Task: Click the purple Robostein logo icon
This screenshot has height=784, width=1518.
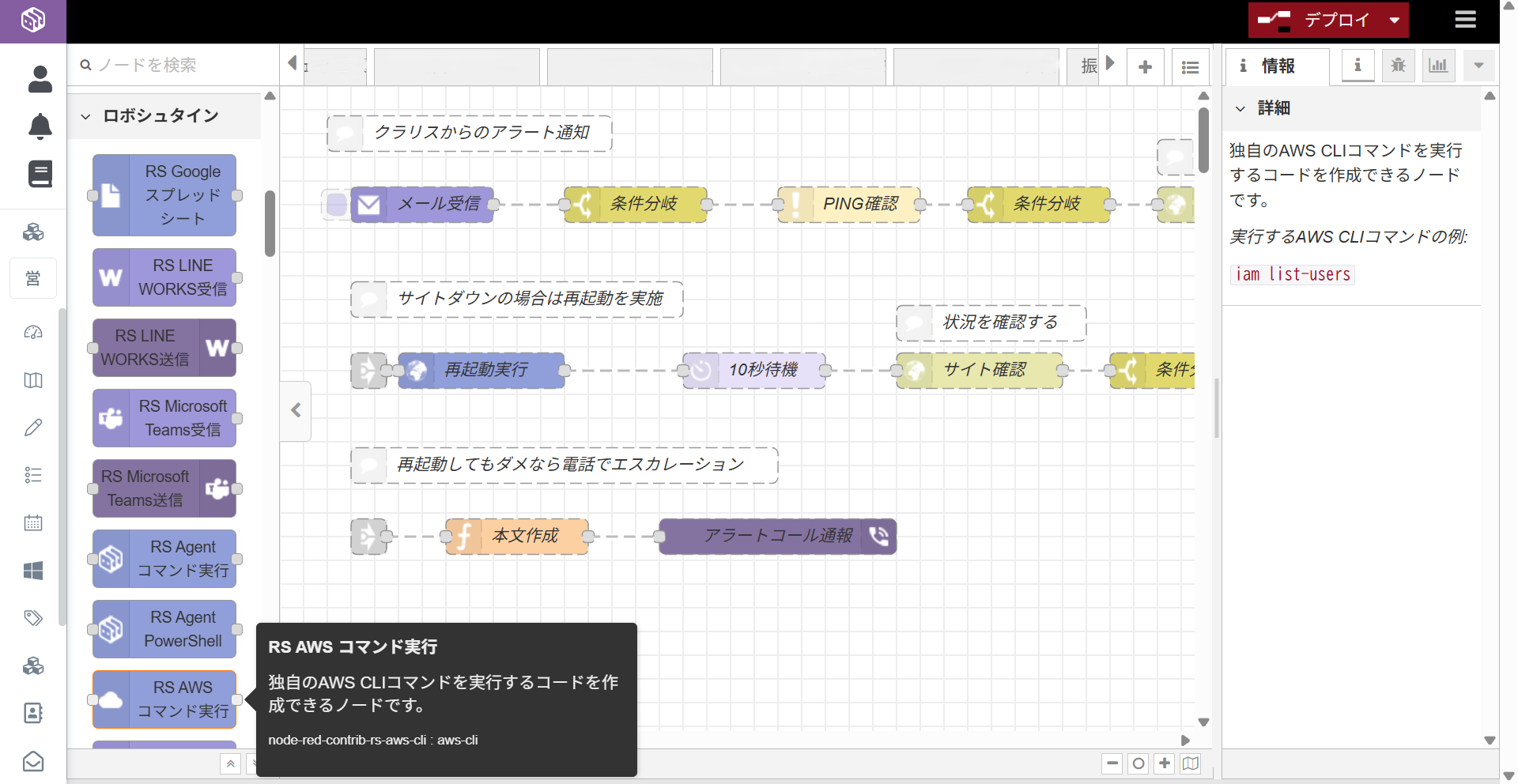Action: 33,20
